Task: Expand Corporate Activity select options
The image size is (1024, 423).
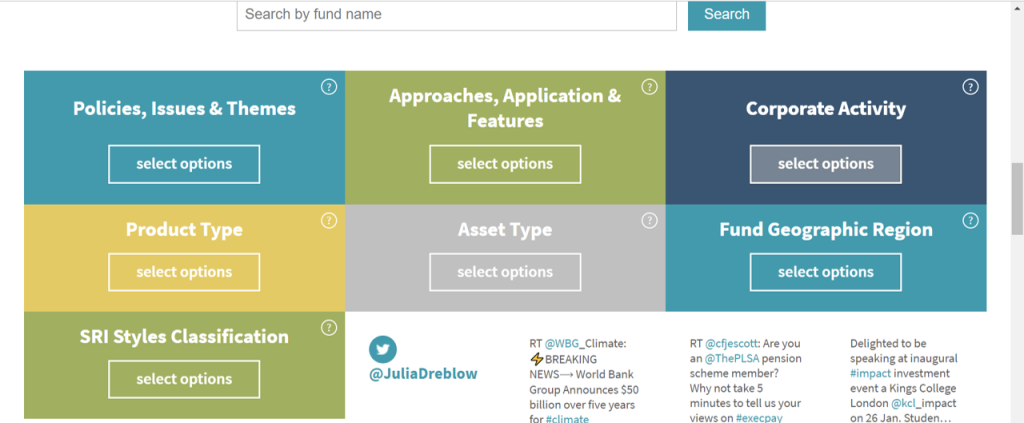Action: point(825,164)
